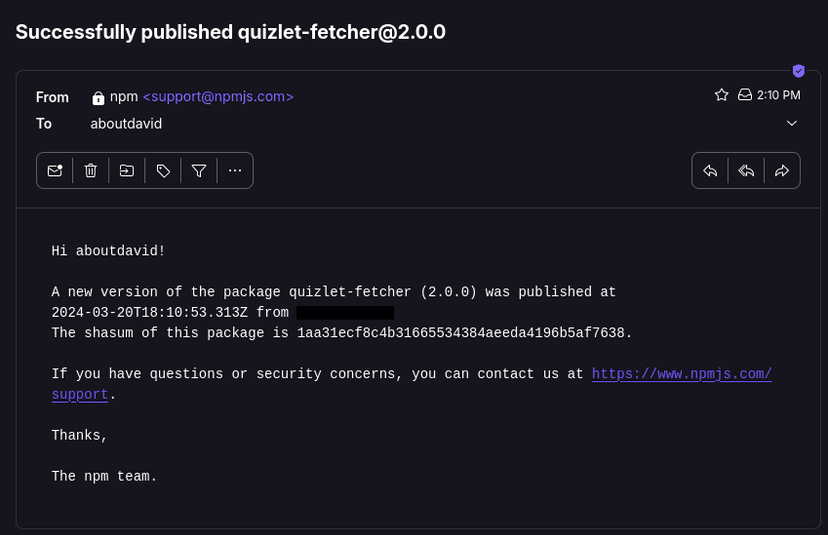
Task: Move the email to a folder
Action: pyautogui.click(x=127, y=171)
